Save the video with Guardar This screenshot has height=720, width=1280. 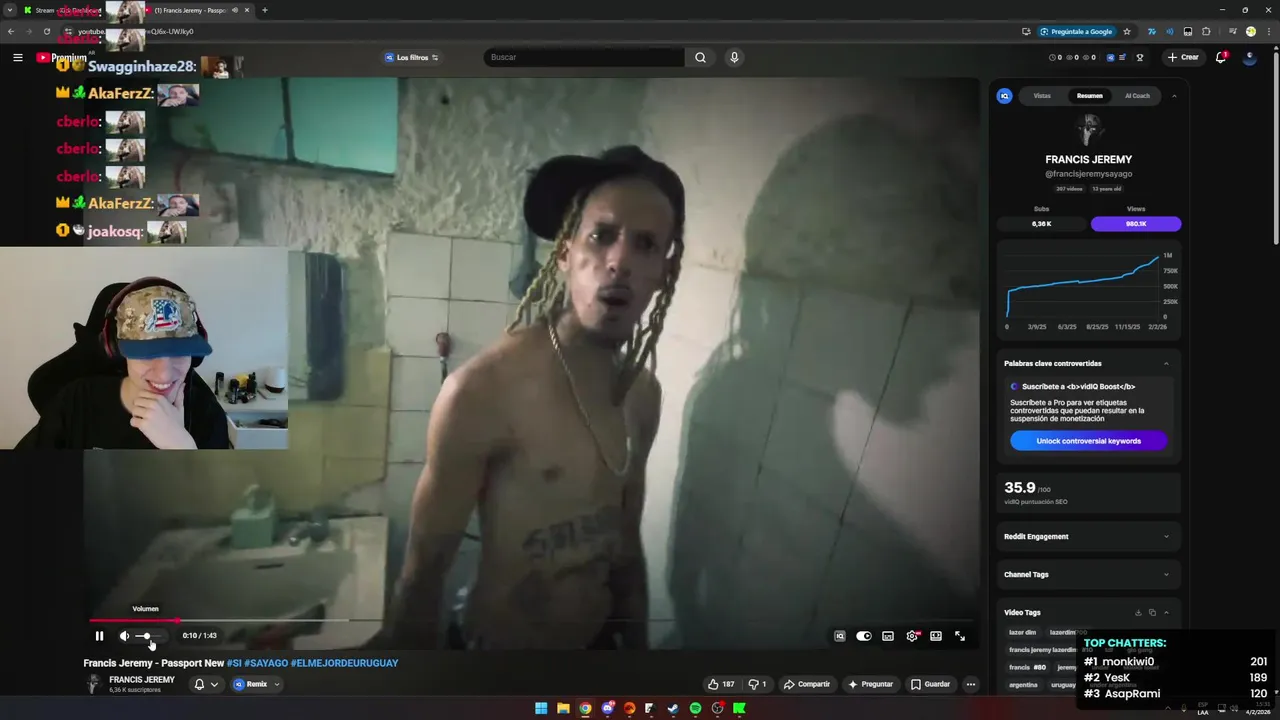click(930, 684)
